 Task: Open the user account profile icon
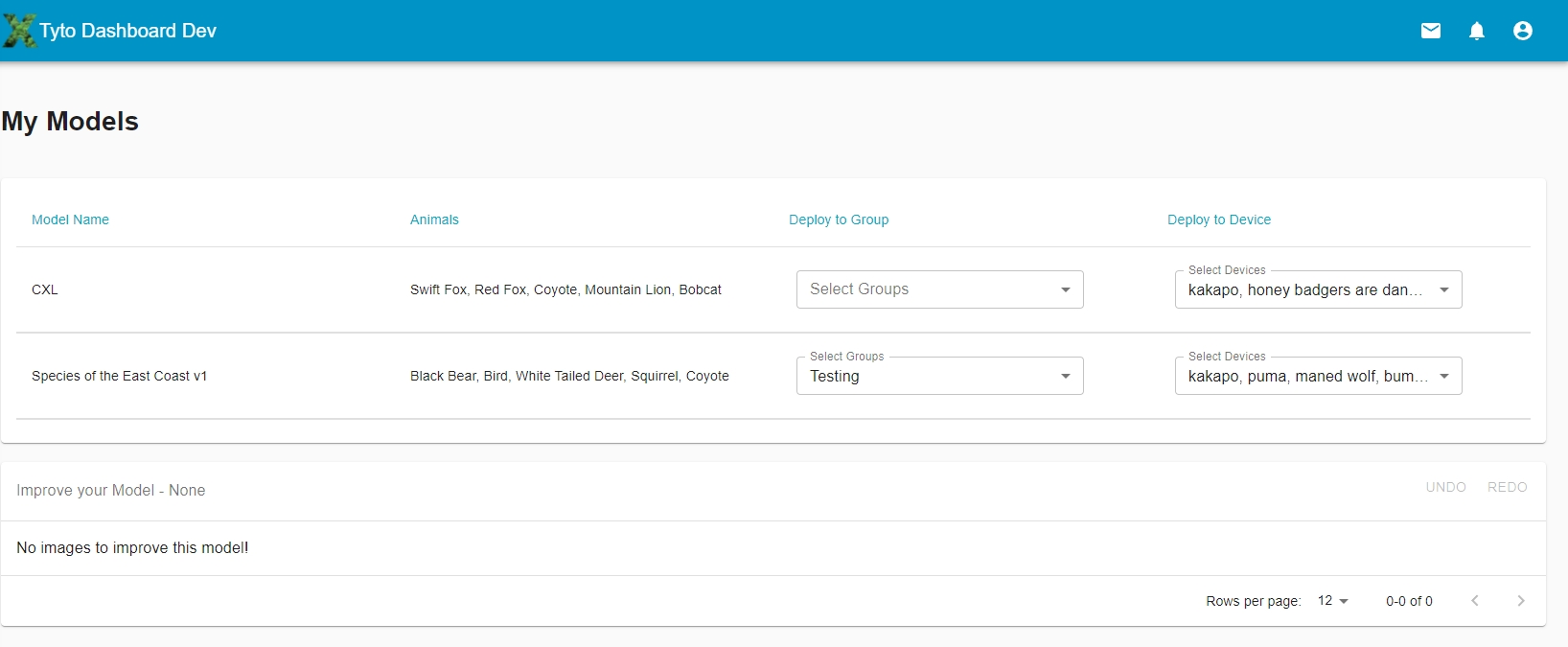(x=1523, y=31)
